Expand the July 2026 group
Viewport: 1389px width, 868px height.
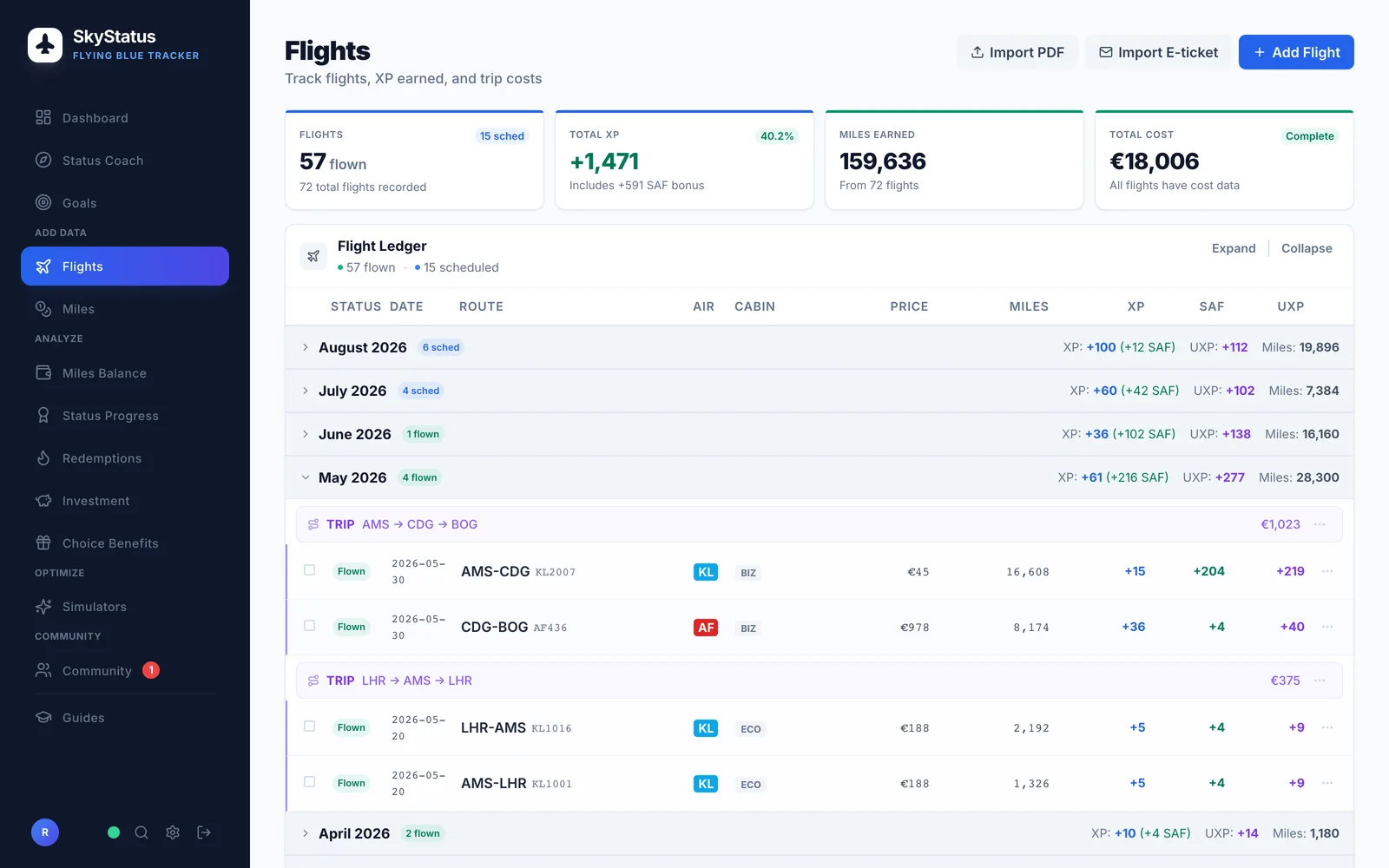tap(820, 391)
